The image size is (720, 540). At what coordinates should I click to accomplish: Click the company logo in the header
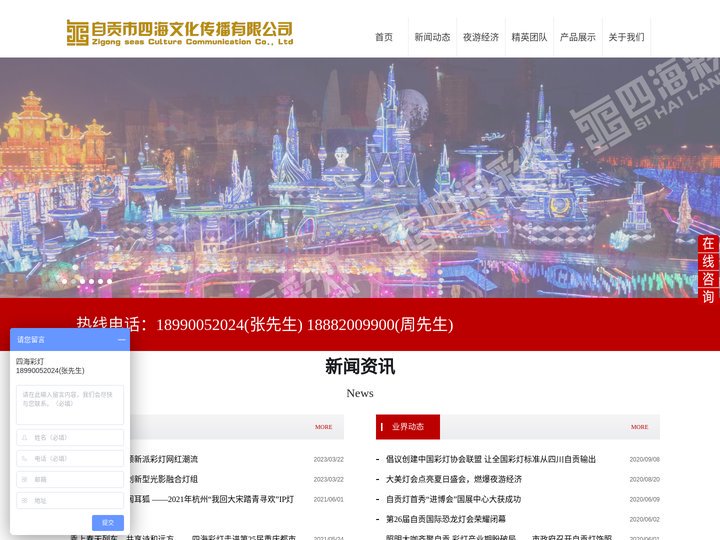[180, 33]
